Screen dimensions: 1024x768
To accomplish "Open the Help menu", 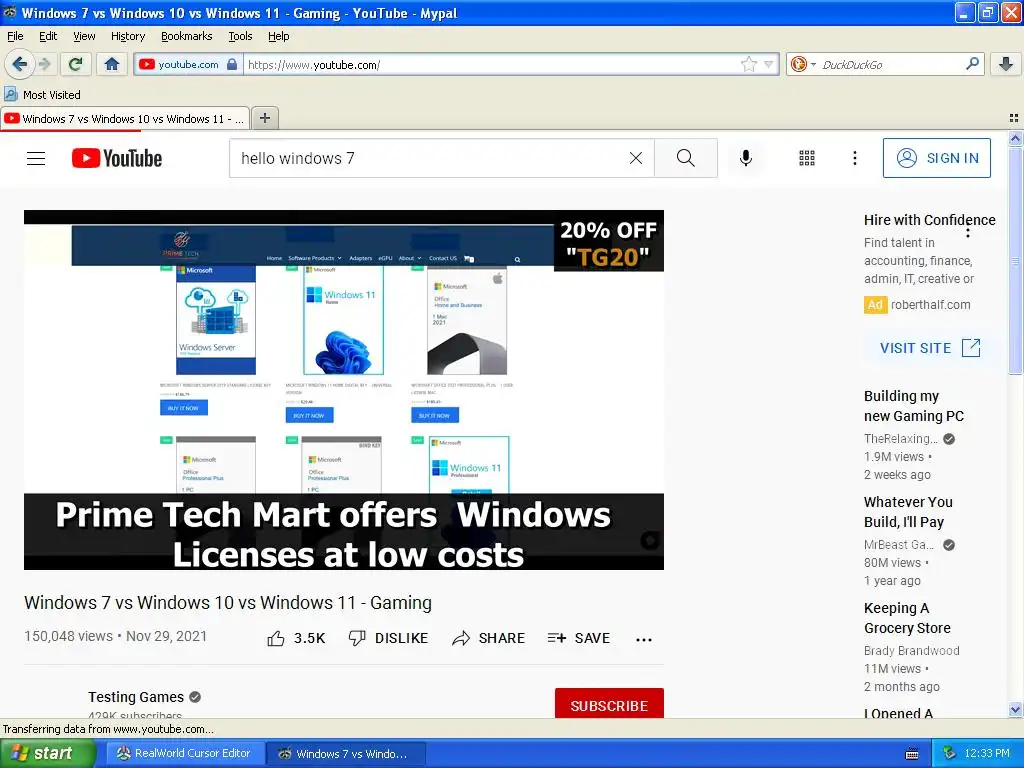I will [x=278, y=36].
